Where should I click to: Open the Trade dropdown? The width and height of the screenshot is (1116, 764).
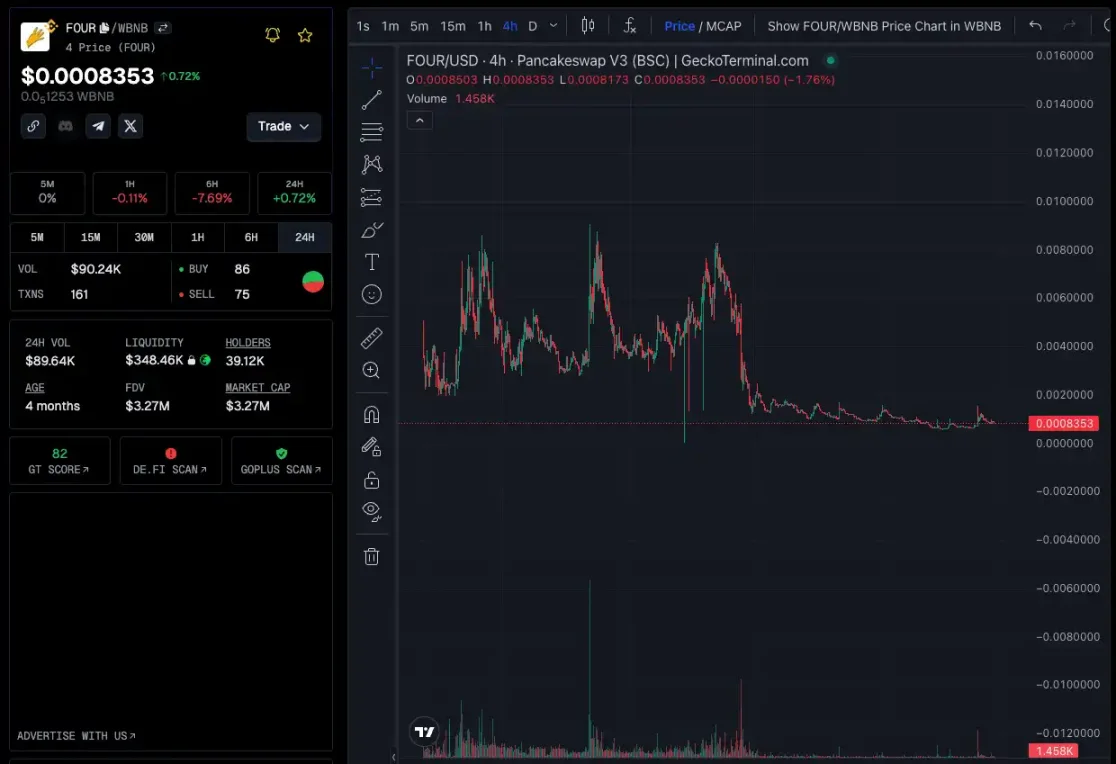pos(283,127)
